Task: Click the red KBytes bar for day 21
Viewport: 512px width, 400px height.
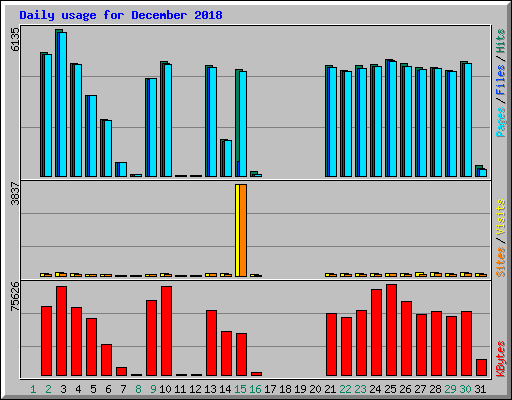Action: (x=331, y=345)
